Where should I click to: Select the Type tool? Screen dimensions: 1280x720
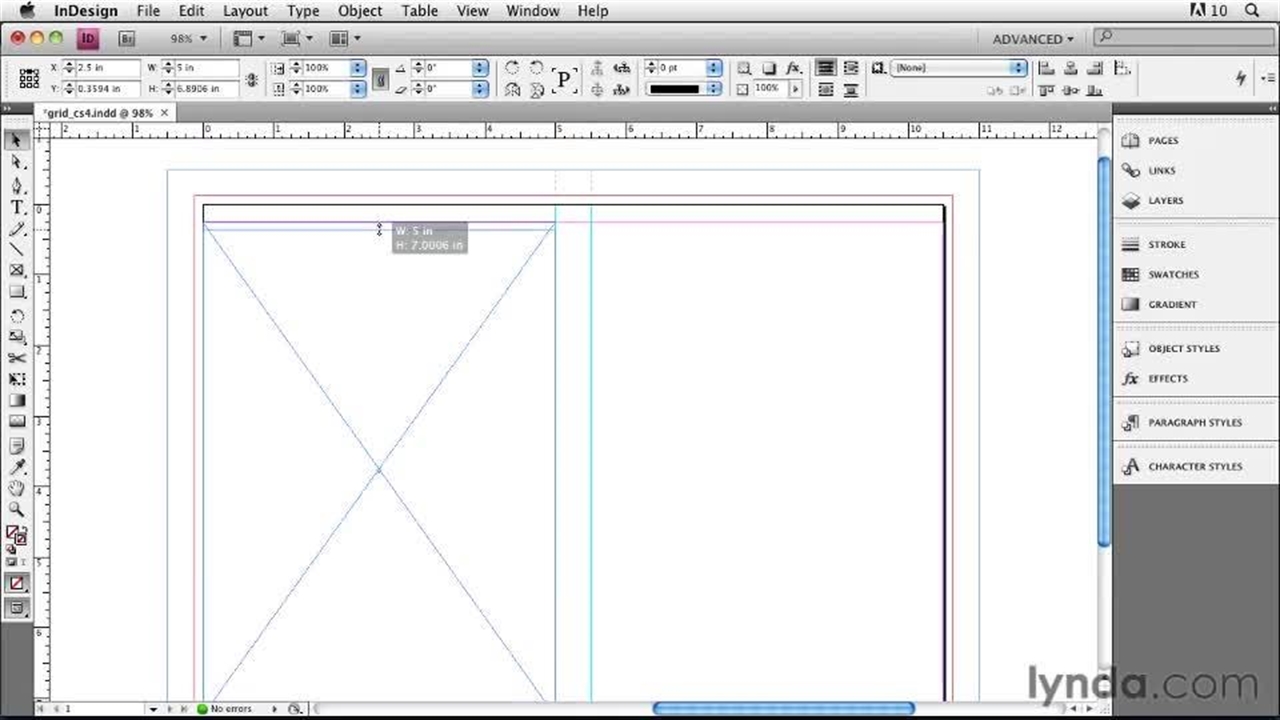click(x=16, y=207)
